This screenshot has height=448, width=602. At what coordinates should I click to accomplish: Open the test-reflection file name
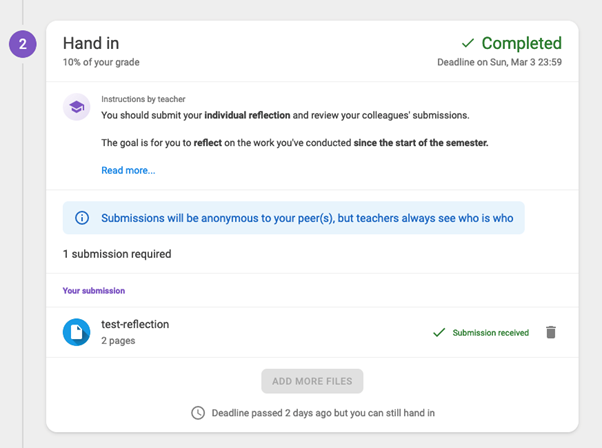[x=135, y=324]
